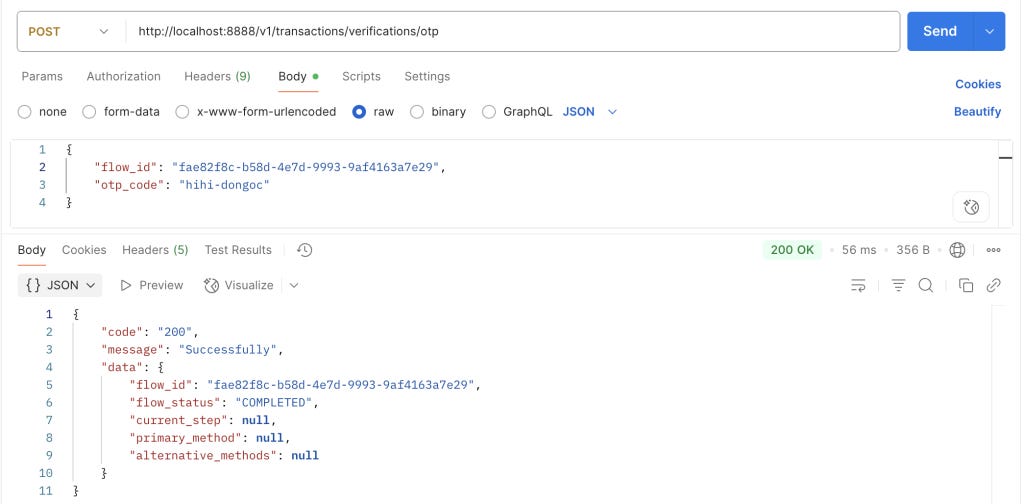The width and height of the screenshot is (1024, 504).
Task: Click the response flow_id value
Action: (341, 385)
